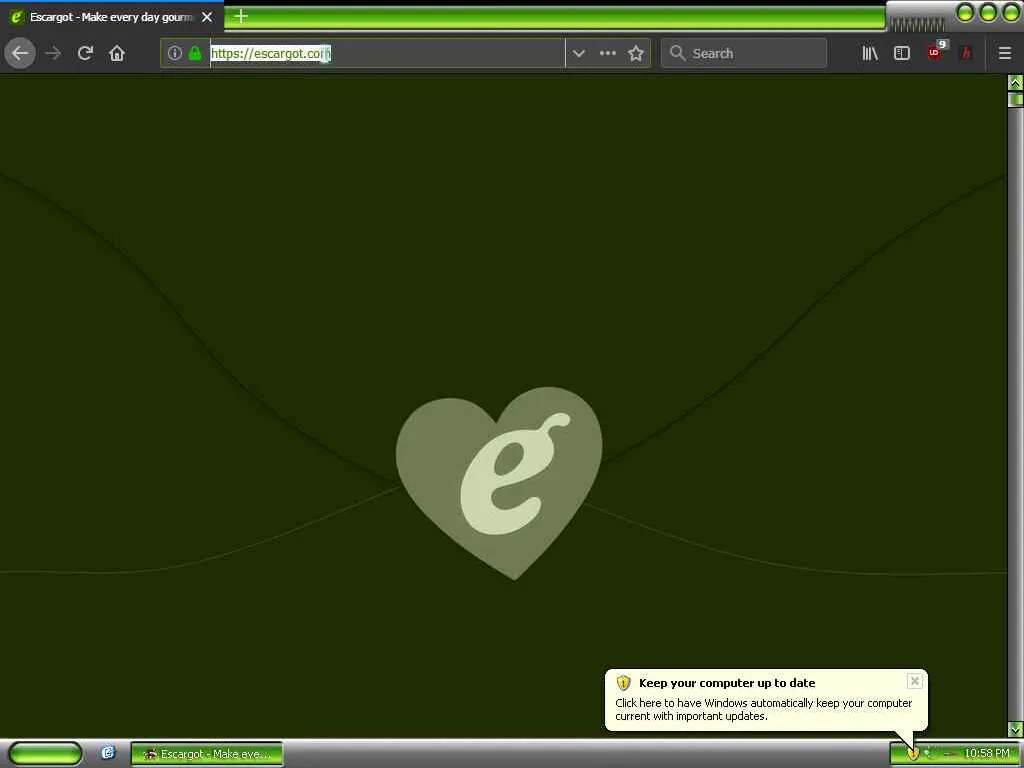Screen dimensions: 1024x768
Task: Show site information via the info icon
Action: tap(174, 53)
